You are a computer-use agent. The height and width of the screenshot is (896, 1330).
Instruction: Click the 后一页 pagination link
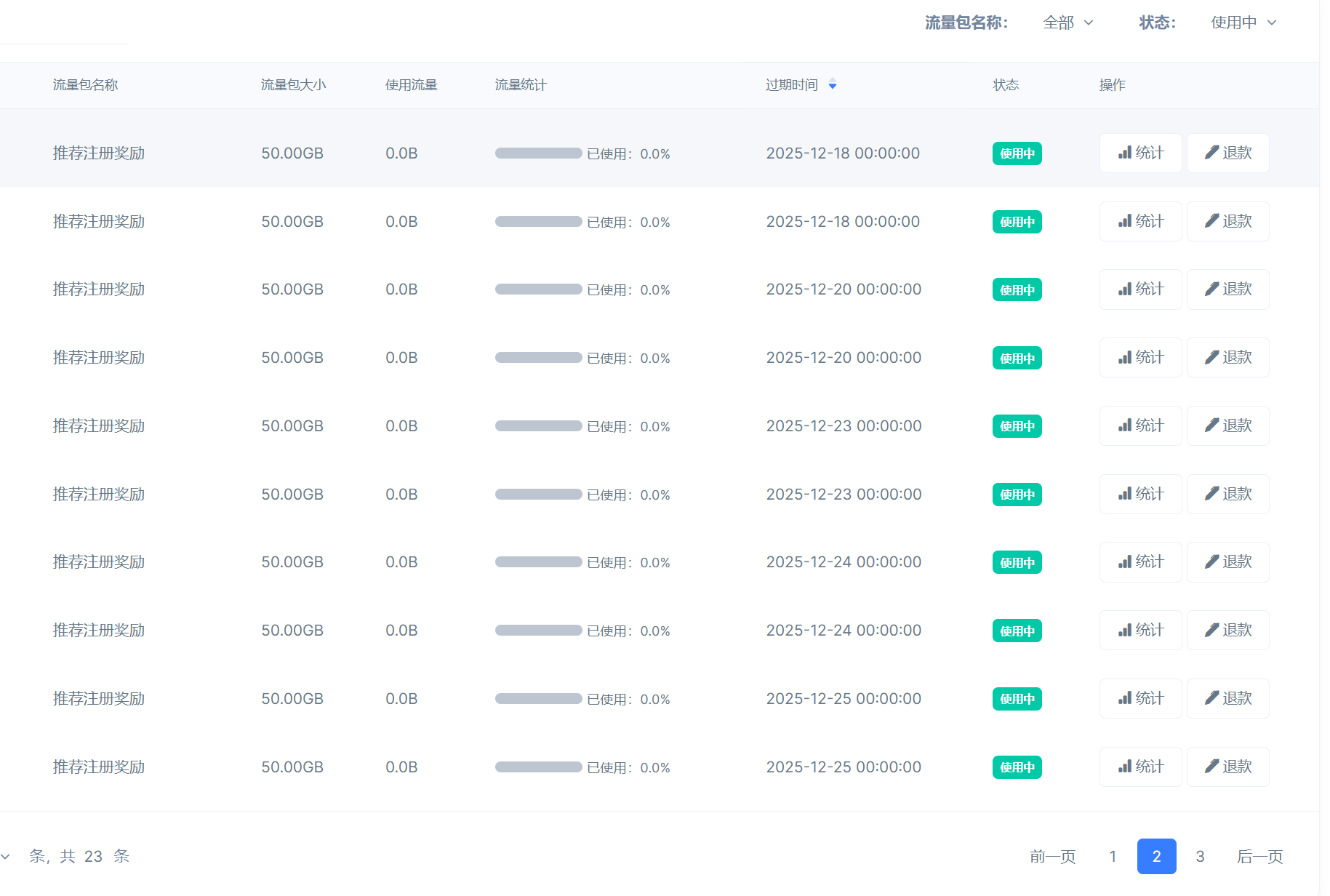pyautogui.click(x=1259, y=857)
